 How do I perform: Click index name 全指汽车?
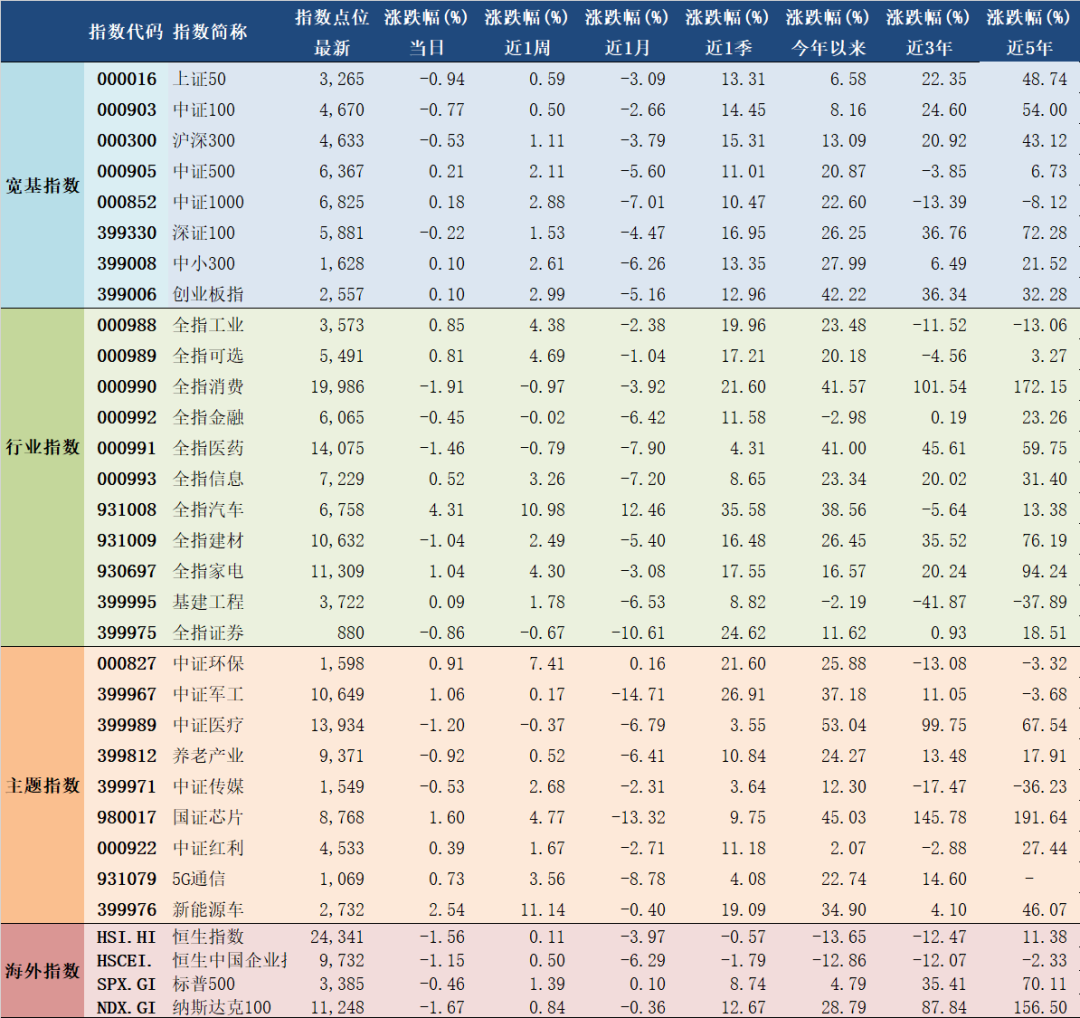208,510
